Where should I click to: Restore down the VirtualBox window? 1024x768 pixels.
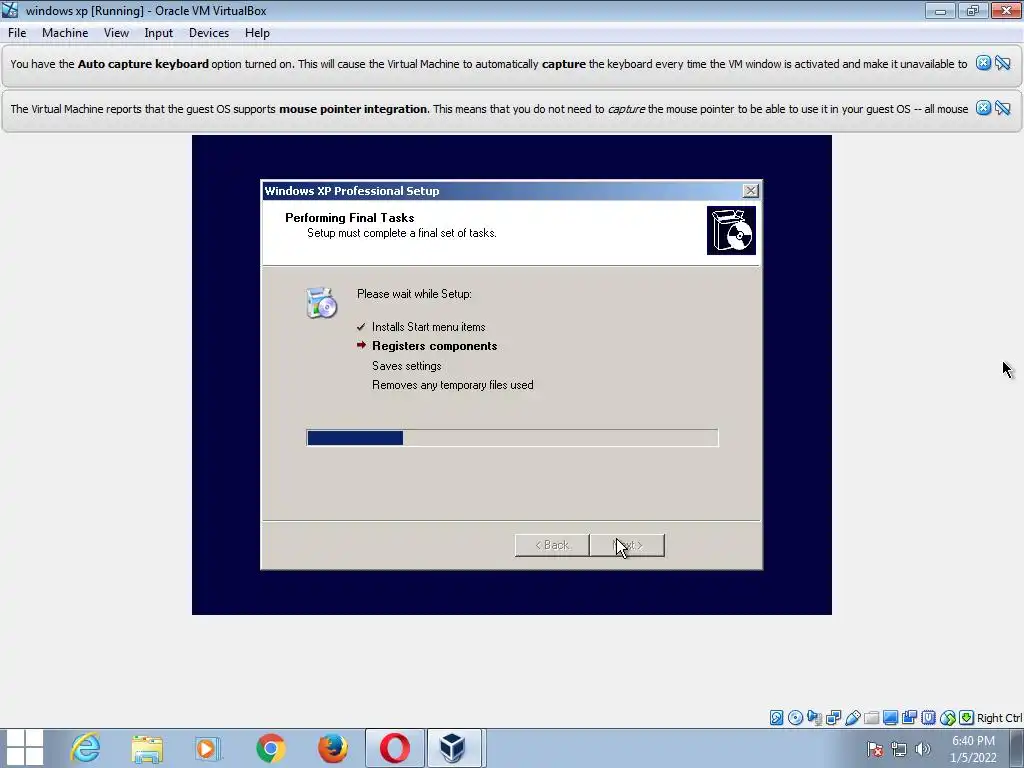tap(972, 10)
